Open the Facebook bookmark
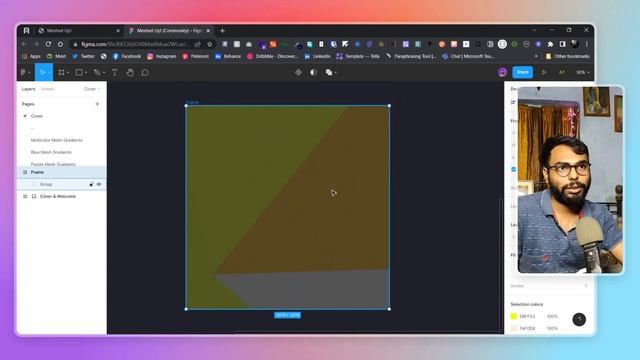This screenshot has height=360, width=640. pos(127,56)
